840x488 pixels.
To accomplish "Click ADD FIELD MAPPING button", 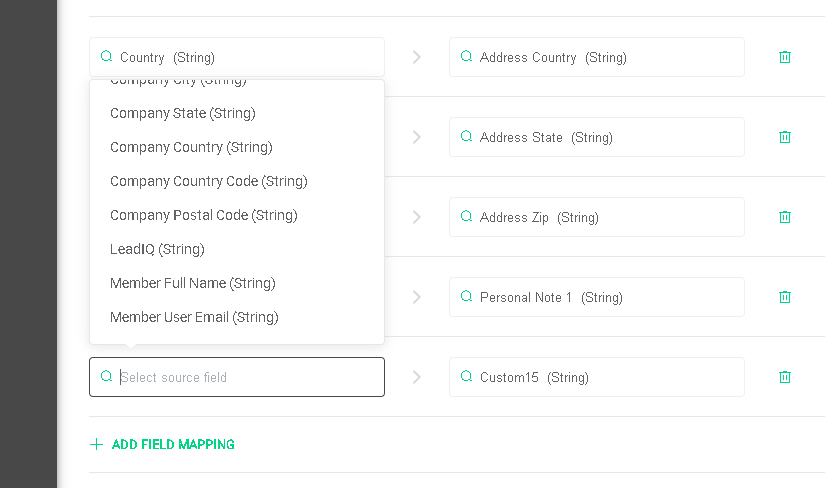I will click(173, 444).
